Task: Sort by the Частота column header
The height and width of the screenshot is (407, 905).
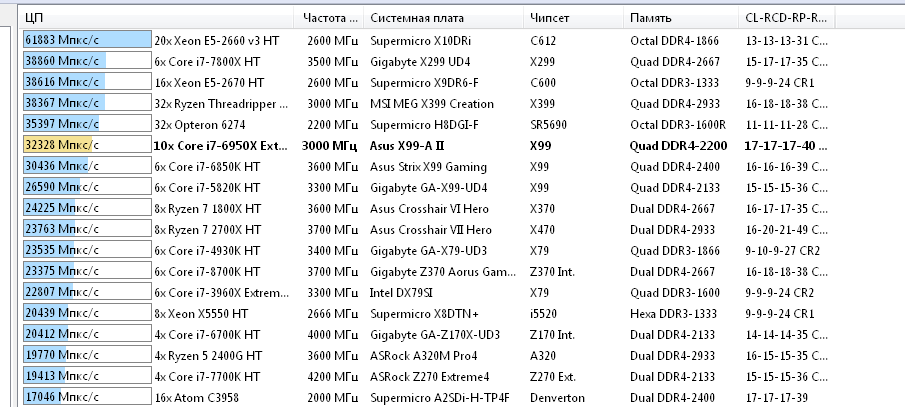Action: 328,18
